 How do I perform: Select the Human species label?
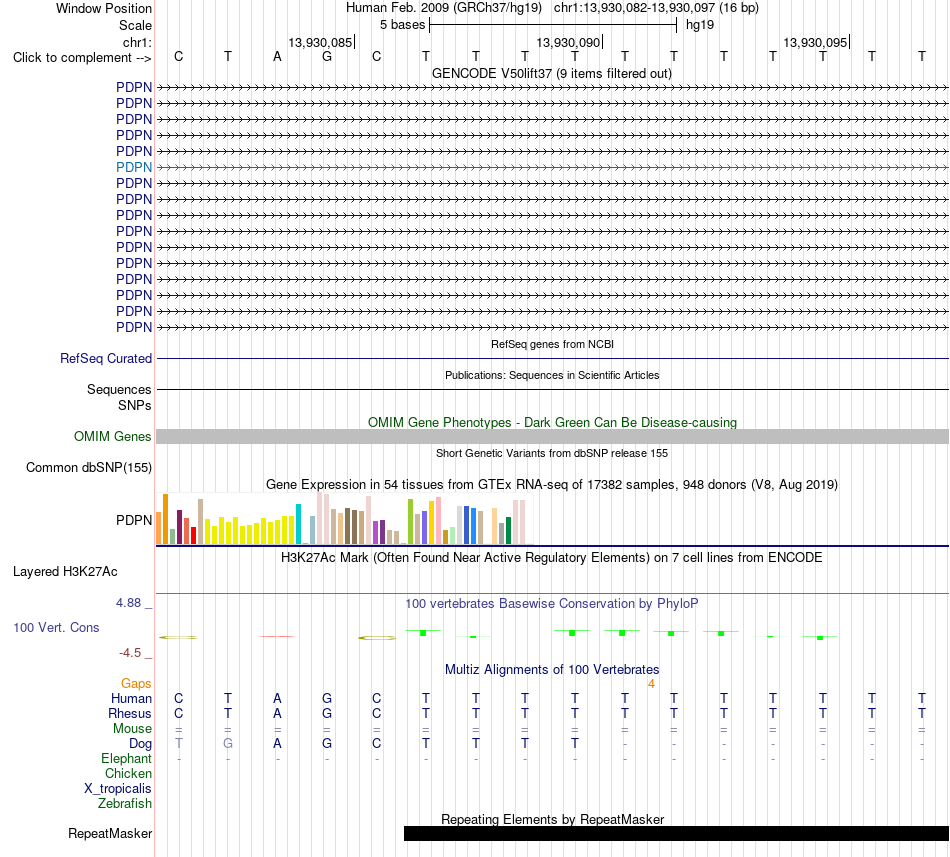(131, 698)
